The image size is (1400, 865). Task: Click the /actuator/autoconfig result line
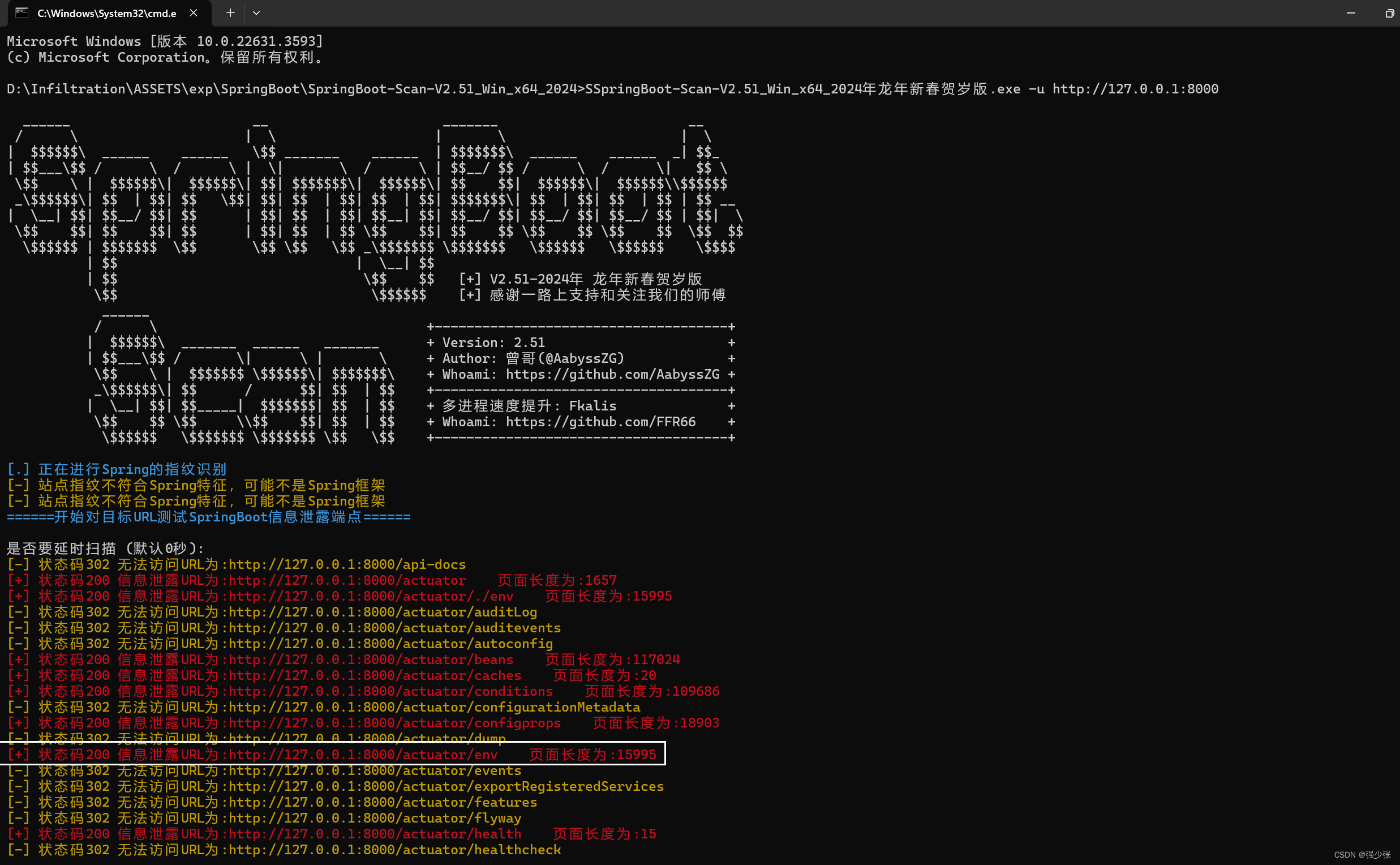point(280,644)
